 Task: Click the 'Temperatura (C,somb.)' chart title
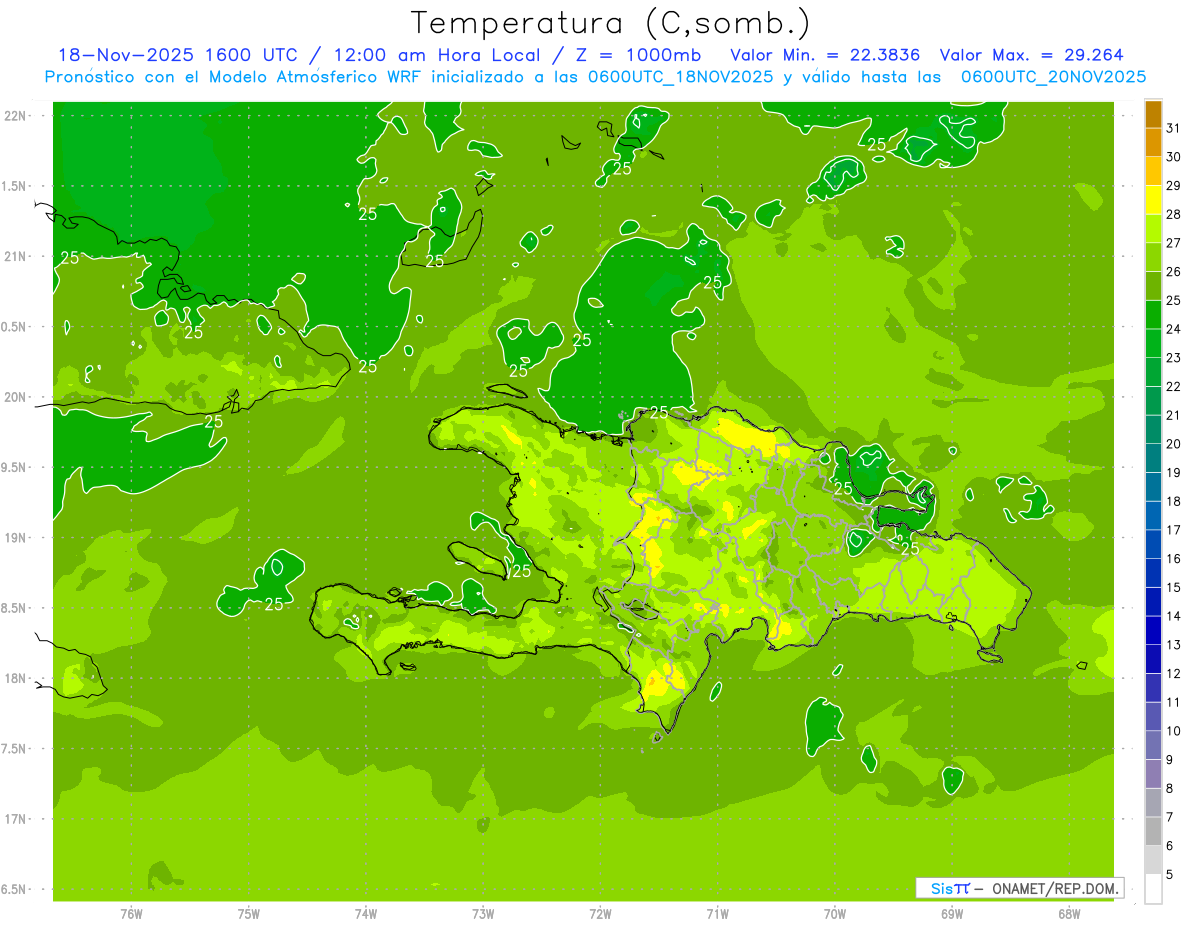(610, 23)
